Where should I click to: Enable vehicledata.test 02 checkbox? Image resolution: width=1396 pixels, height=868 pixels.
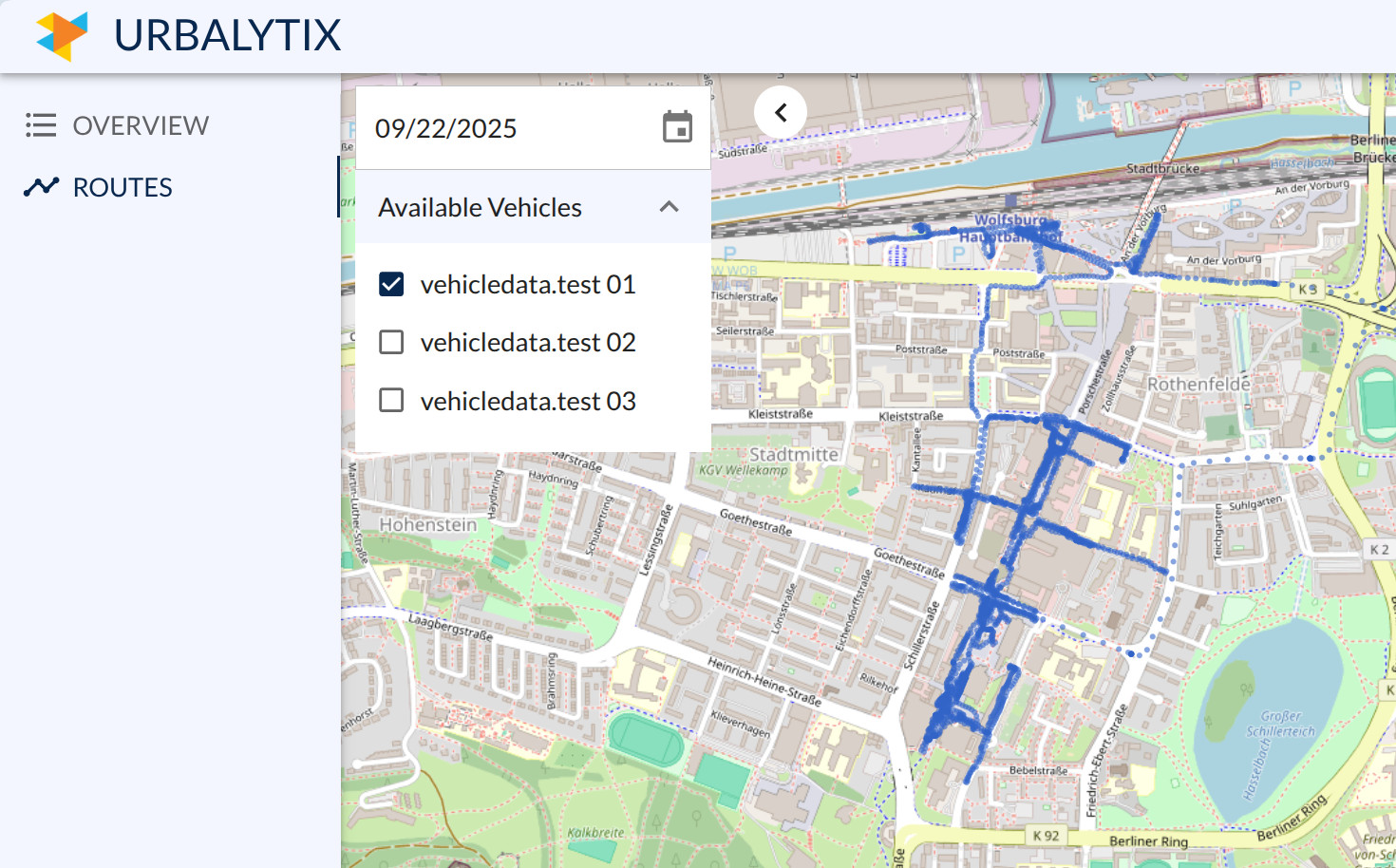(391, 342)
